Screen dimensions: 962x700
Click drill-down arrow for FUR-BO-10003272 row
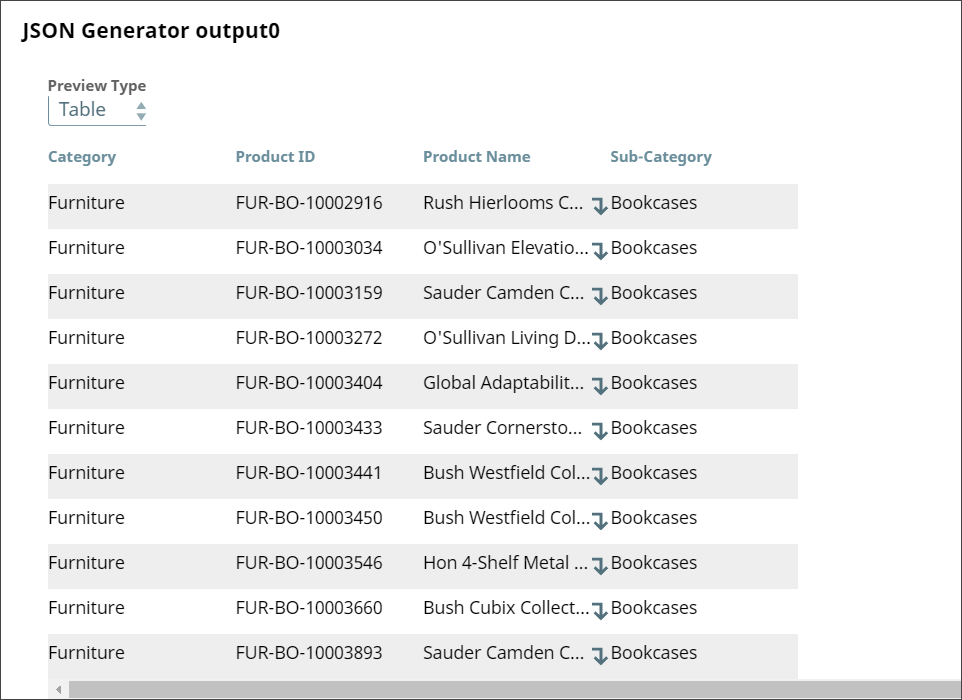pyautogui.click(x=601, y=338)
